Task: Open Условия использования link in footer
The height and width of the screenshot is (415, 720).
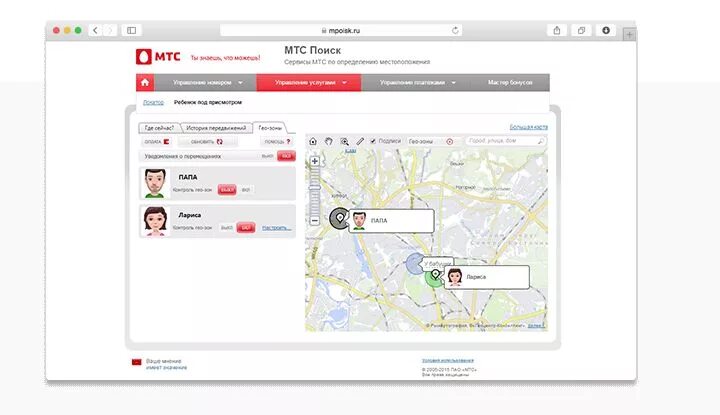Action: point(448,360)
